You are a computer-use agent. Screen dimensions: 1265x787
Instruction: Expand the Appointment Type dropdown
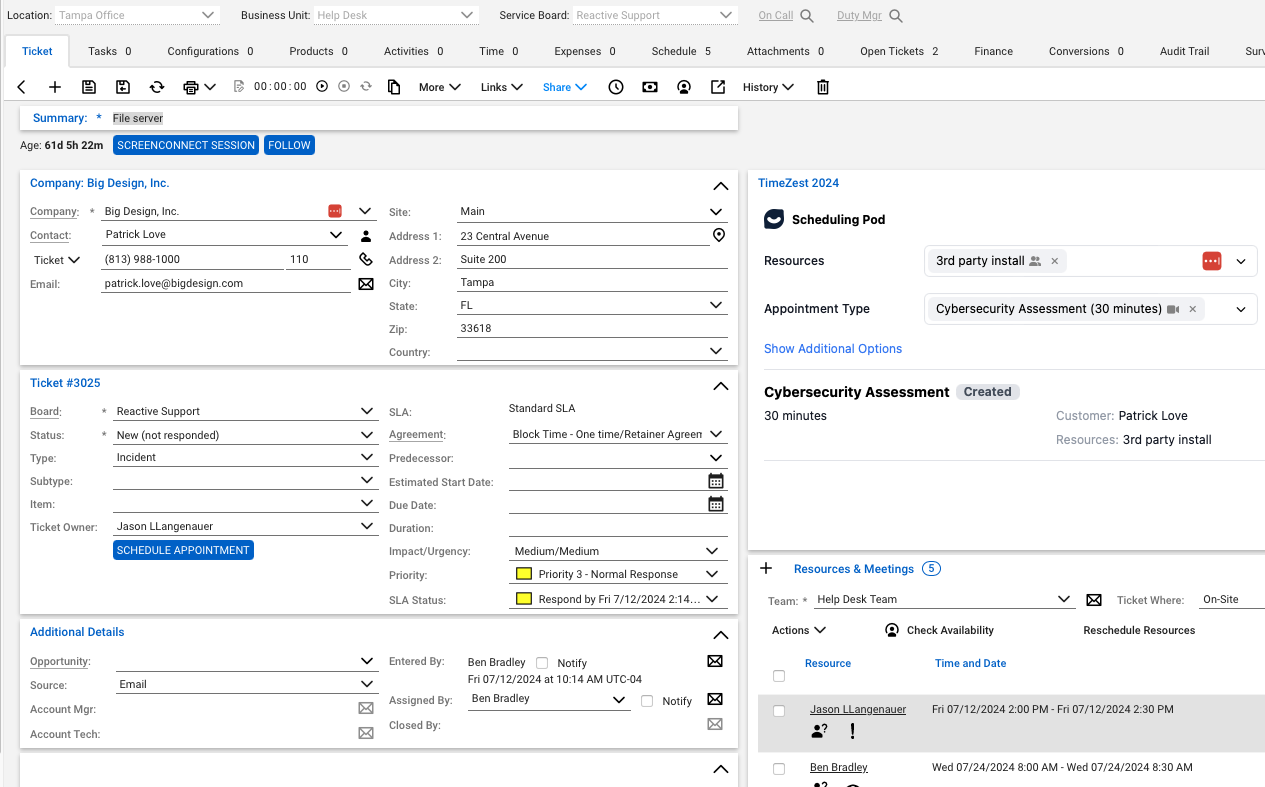1241,309
